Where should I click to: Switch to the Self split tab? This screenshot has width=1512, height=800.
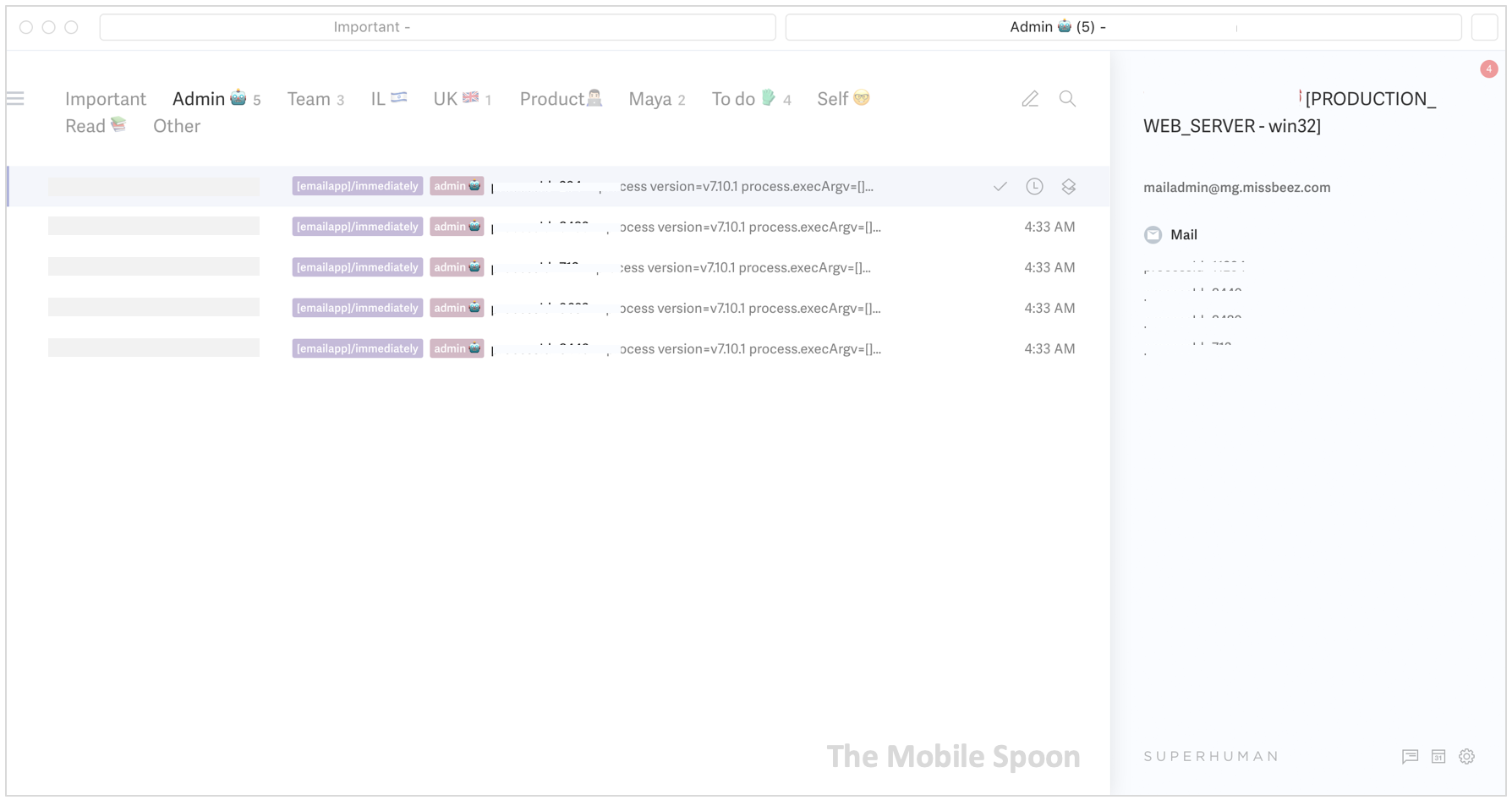(843, 99)
